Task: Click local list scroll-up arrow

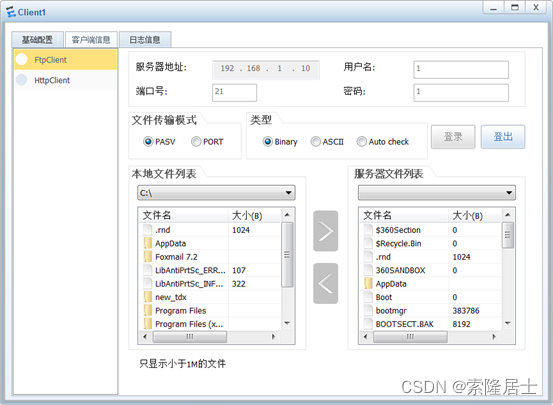Action: (x=287, y=214)
